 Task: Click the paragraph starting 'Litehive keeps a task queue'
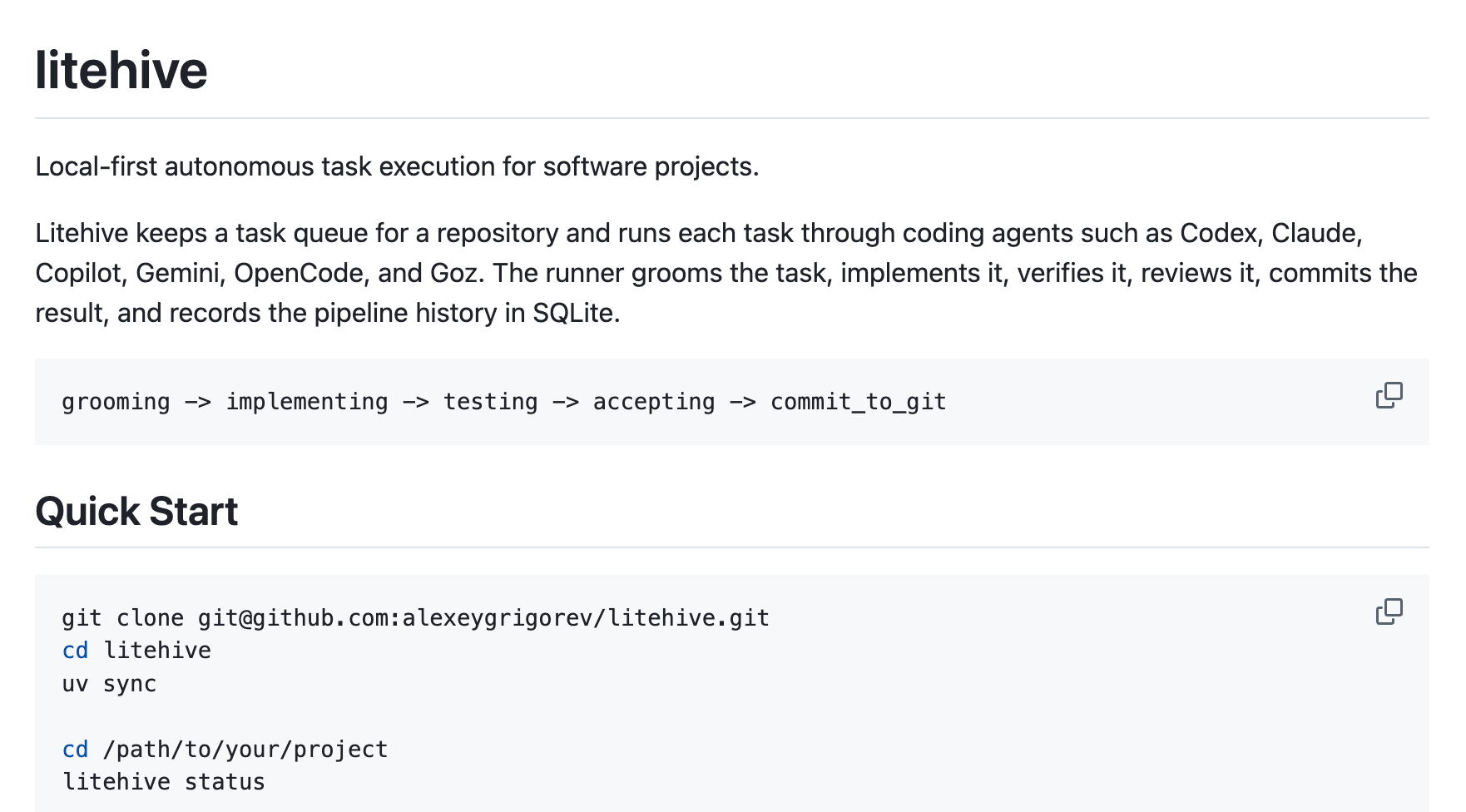click(726, 273)
